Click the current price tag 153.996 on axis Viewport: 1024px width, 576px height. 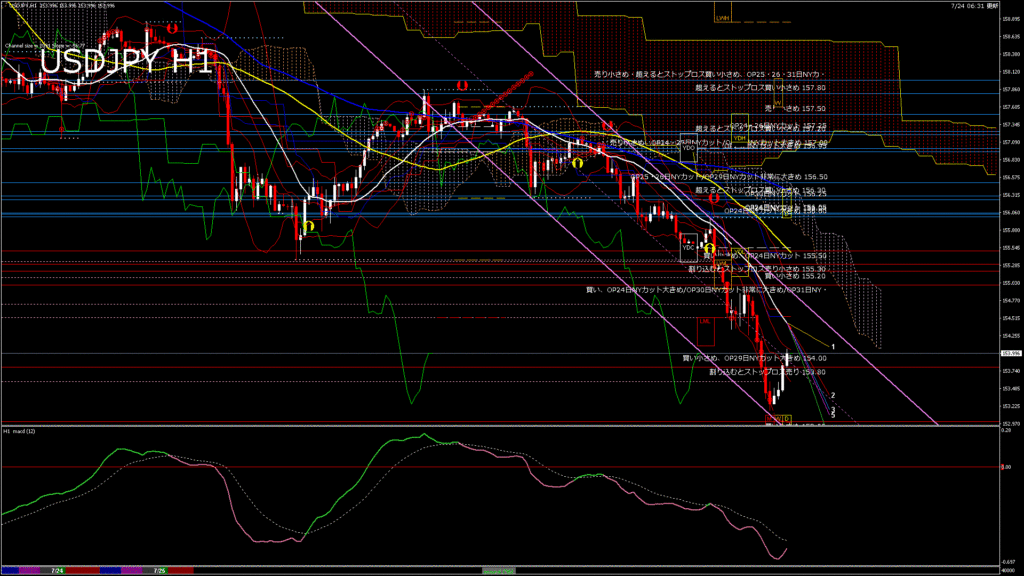coord(1010,353)
